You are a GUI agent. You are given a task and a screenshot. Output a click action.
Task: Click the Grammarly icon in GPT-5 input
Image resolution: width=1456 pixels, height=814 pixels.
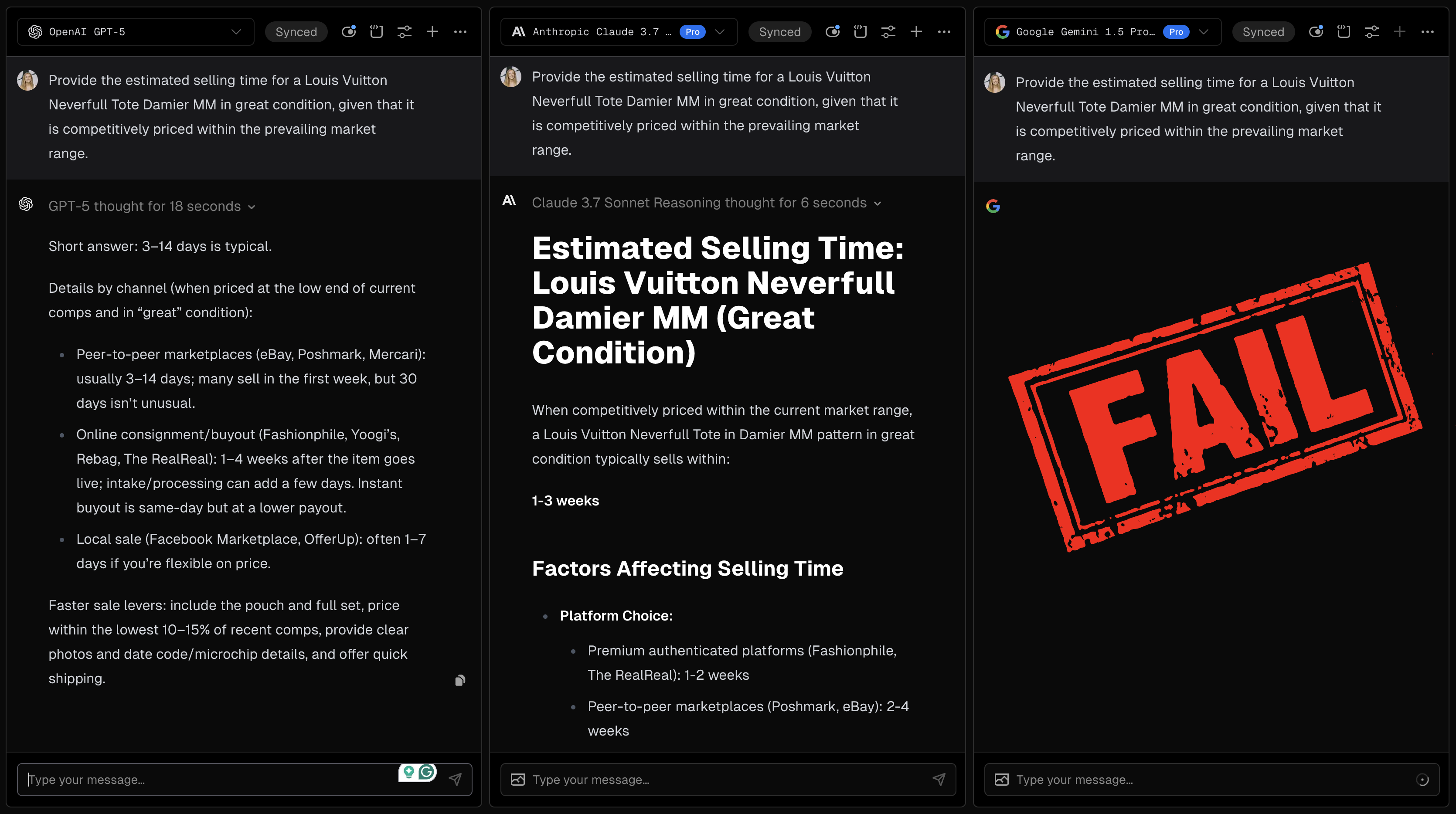coord(427,772)
